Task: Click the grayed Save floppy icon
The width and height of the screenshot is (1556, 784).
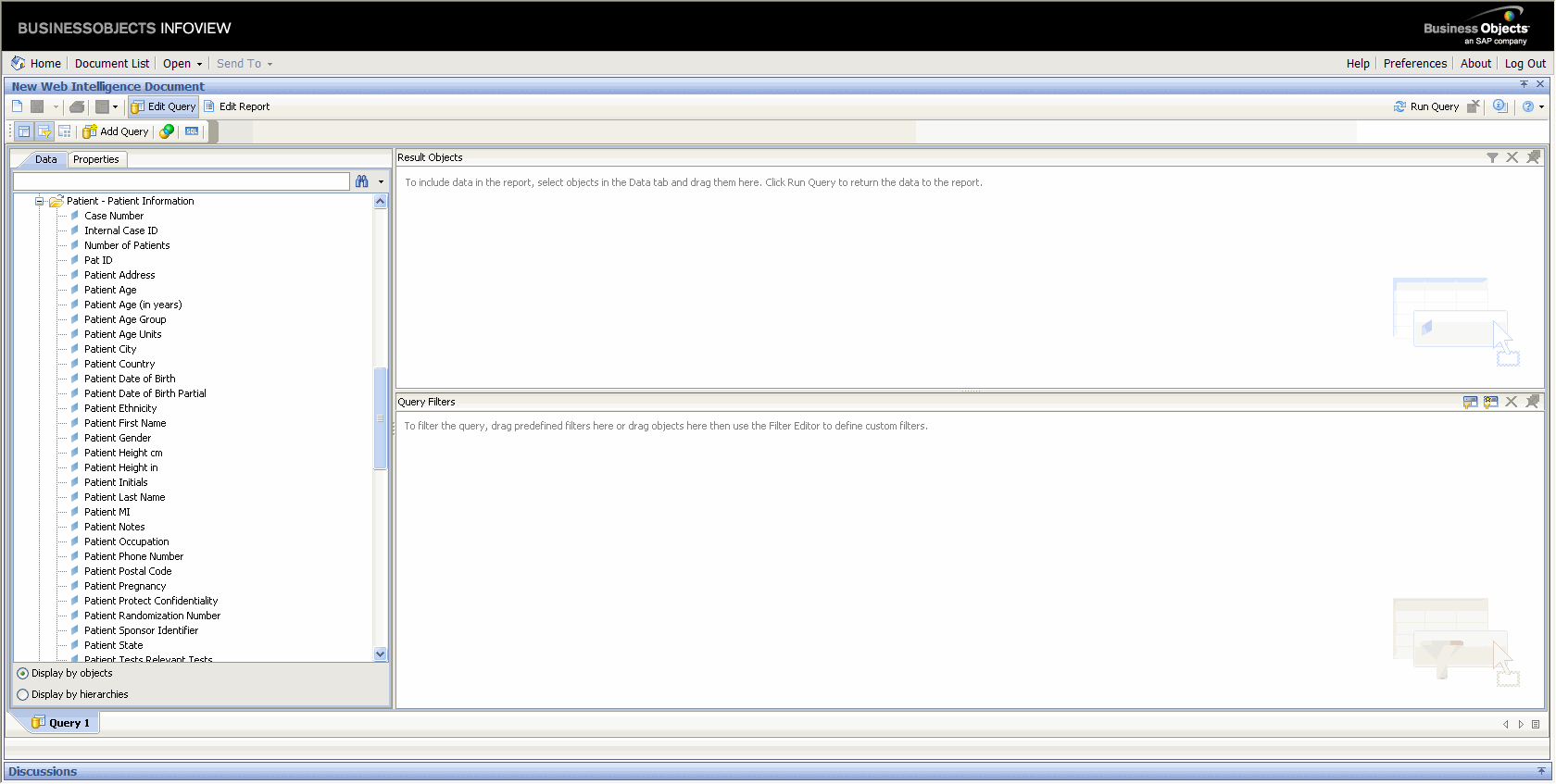Action: click(x=38, y=106)
